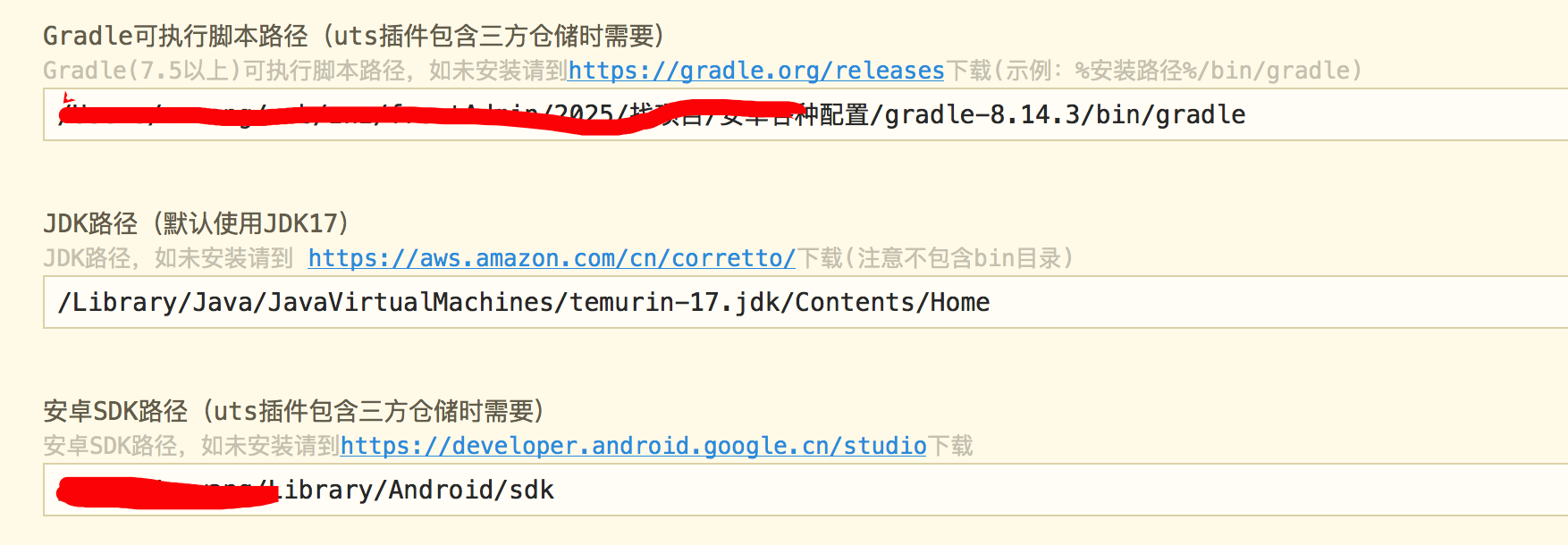The image size is (1568, 545).
Task: Click the '示例：%安装路径%/bin/gradle' example hint
Action: (1180, 71)
